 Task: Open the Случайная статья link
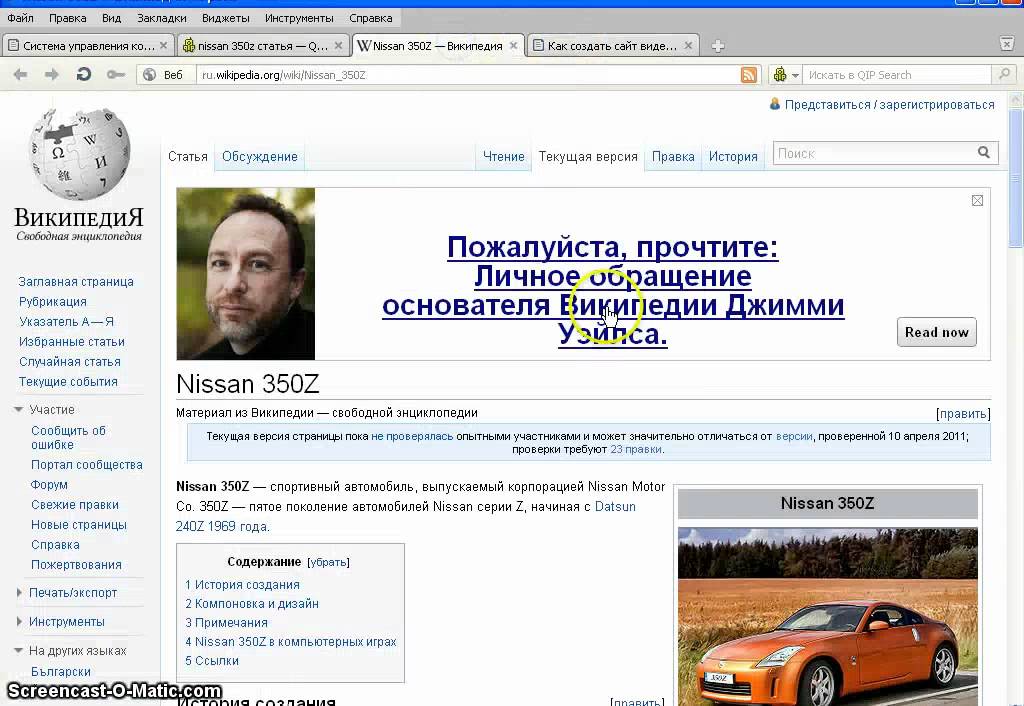pyautogui.click(x=69, y=362)
